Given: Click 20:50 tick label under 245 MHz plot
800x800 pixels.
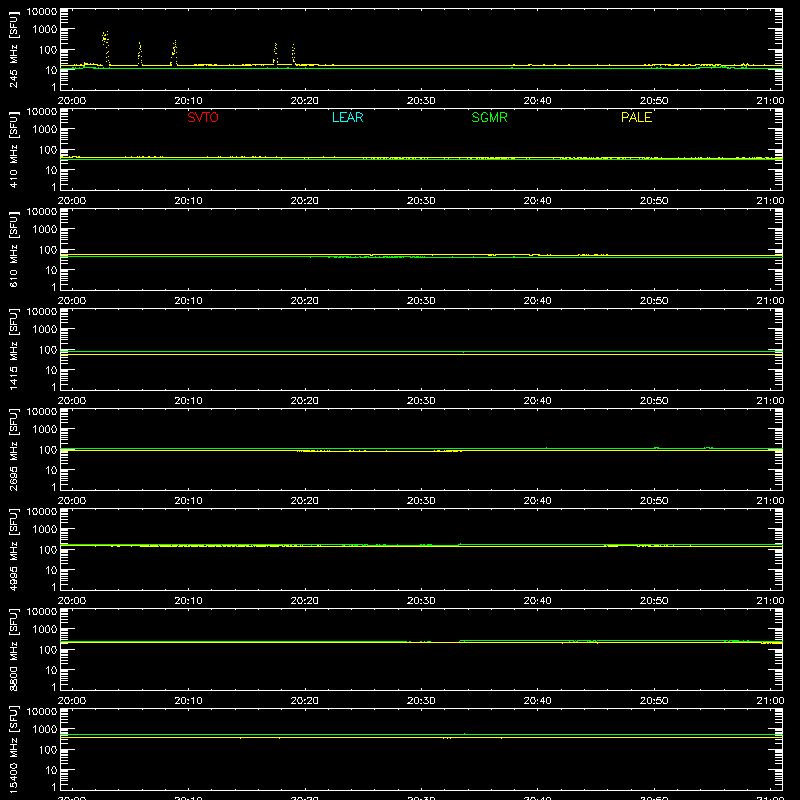Looking at the screenshot, I should pyautogui.click(x=654, y=101).
